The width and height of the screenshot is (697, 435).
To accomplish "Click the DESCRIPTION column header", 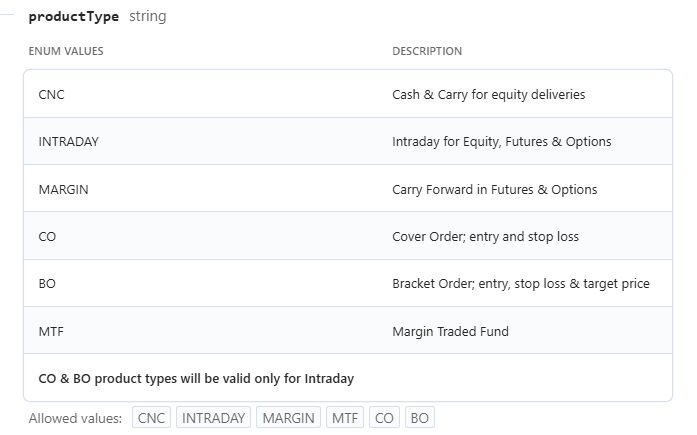I will tap(427, 51).
